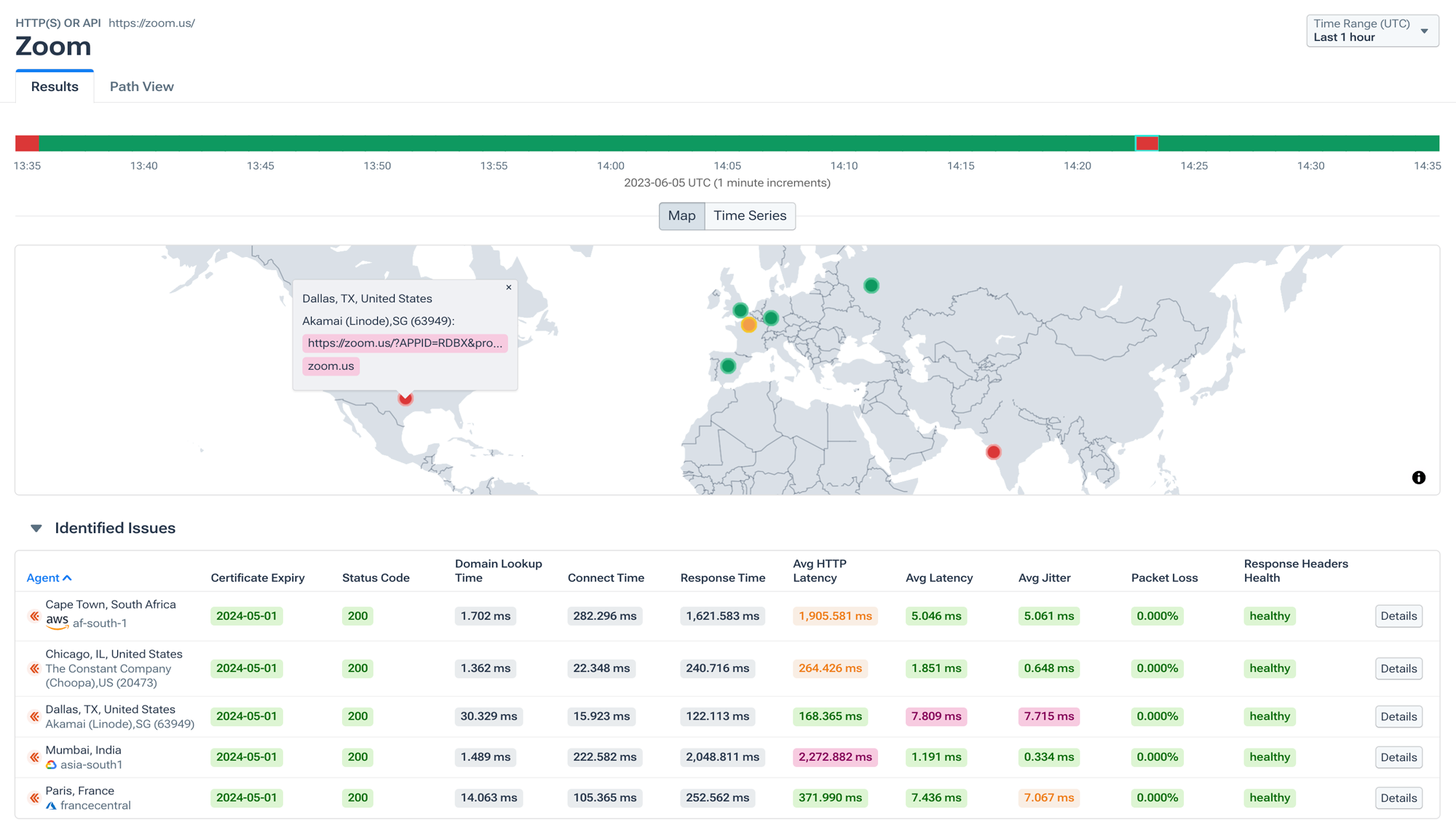Close the Dallas map popup
Screen dimensions: 1456x833
(x=509, y=288)
